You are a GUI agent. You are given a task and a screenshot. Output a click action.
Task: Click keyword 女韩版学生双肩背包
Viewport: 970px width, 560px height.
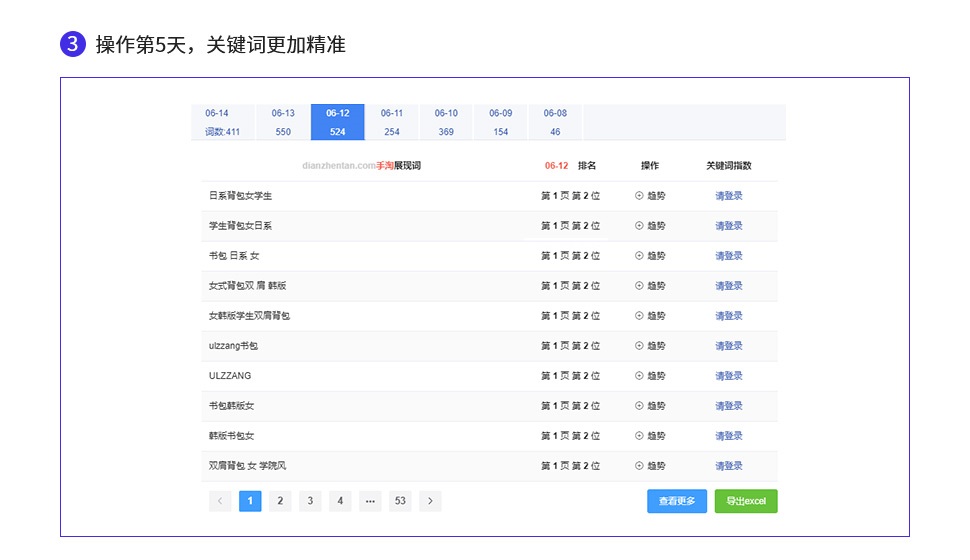(249, 316)
